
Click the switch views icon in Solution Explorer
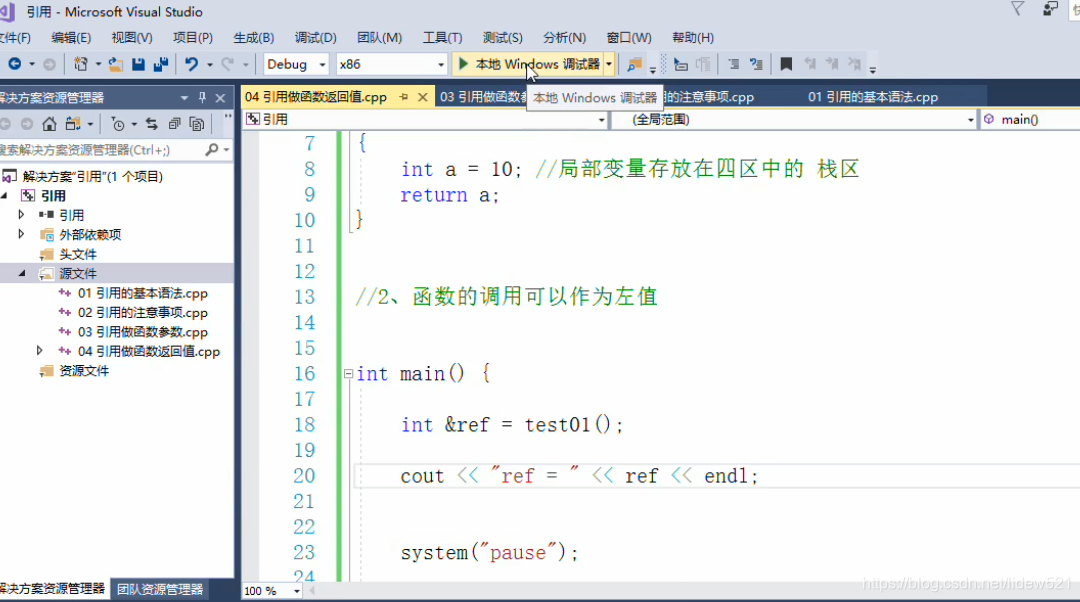coord(73,124)
